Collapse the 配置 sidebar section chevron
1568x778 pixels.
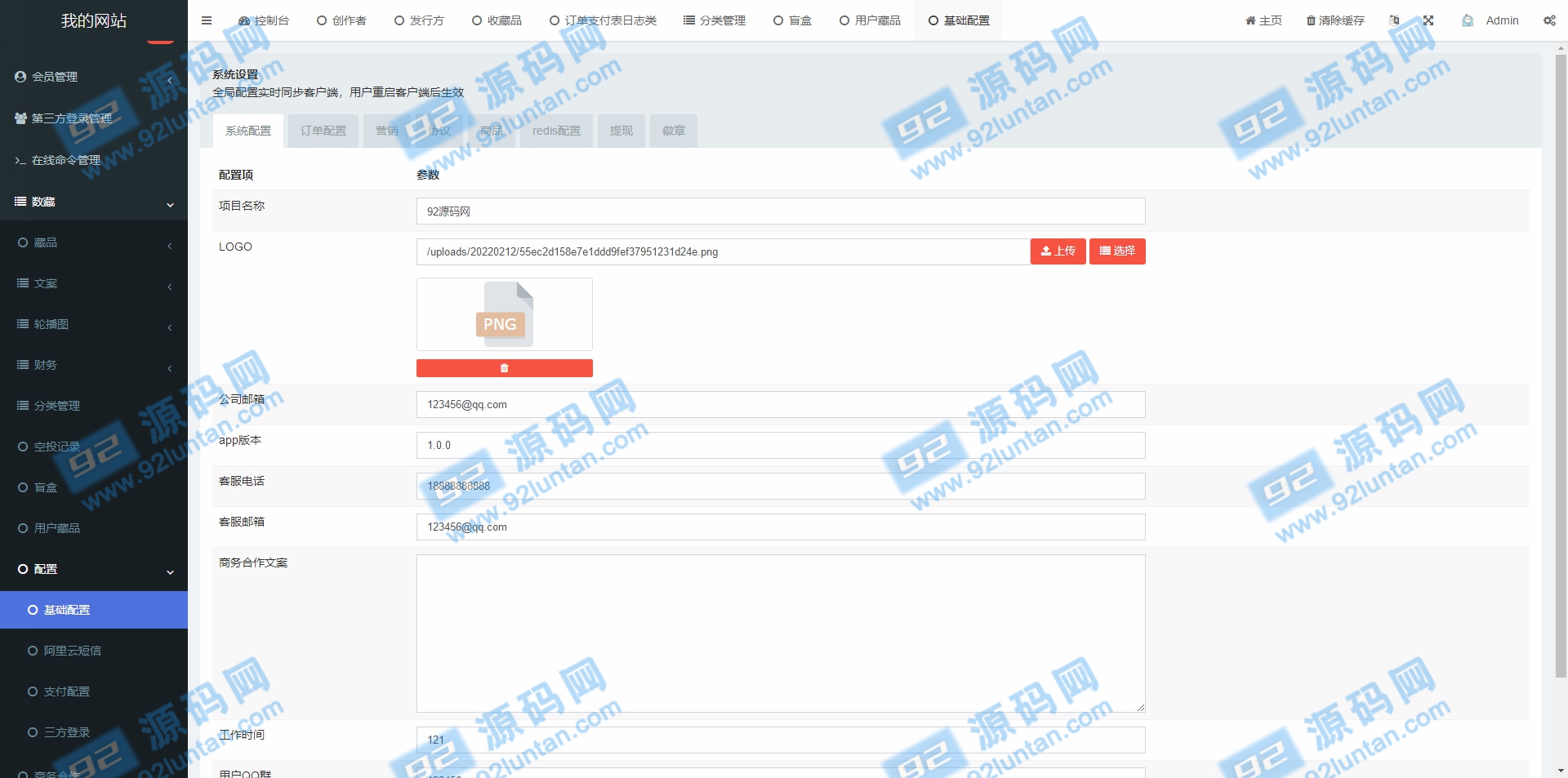point(170,571)
